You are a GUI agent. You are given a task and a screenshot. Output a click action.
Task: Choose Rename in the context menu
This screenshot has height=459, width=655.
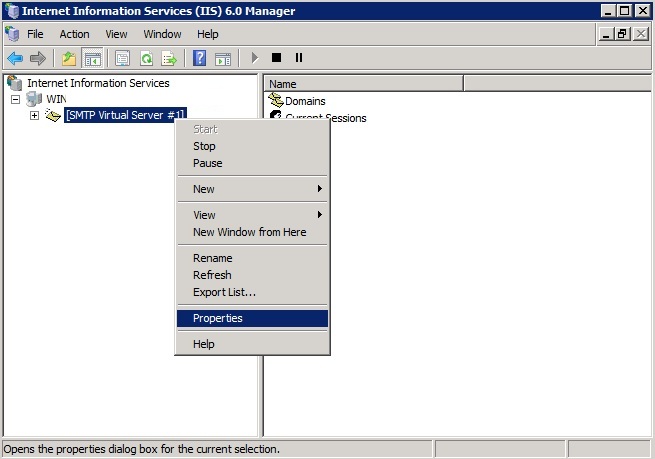pyautogui.click(x=212, y=258)
